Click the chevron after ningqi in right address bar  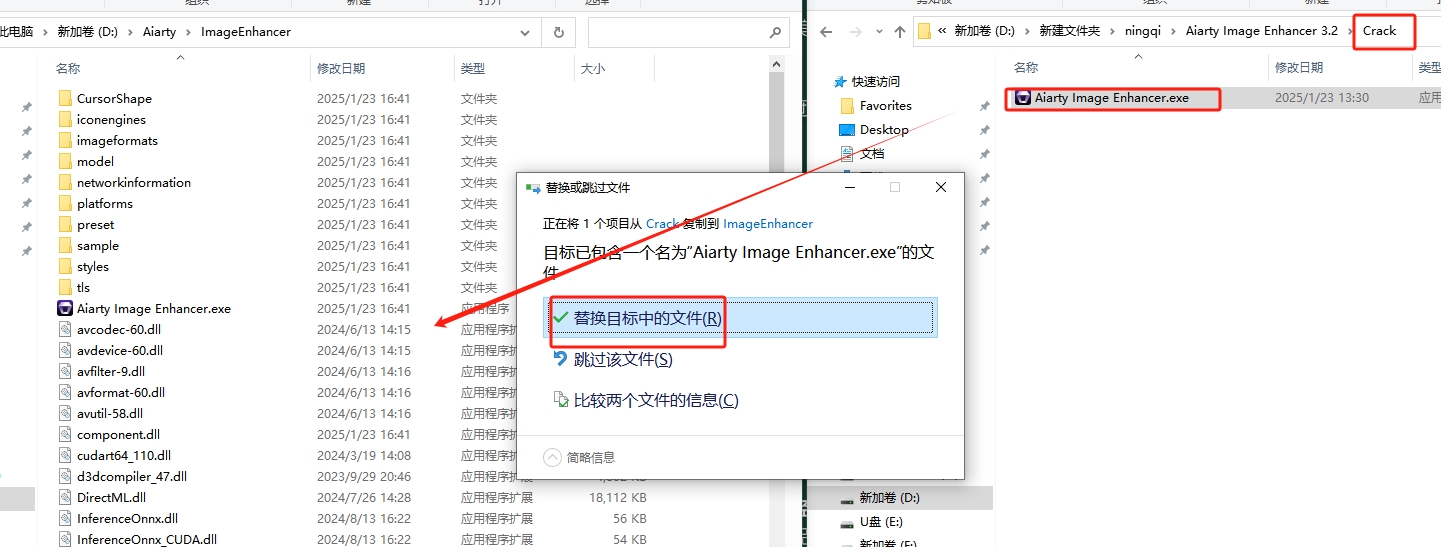click(1174, 31)
